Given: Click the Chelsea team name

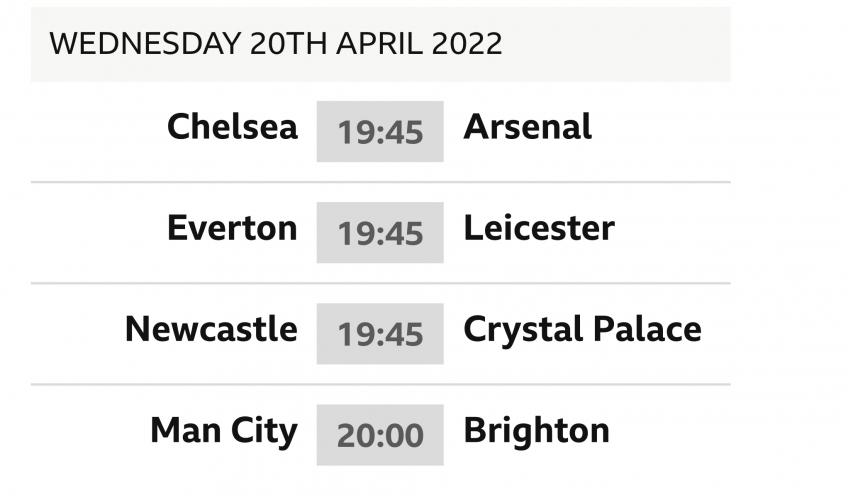Looking at the screenshot, I should [232, 127].
